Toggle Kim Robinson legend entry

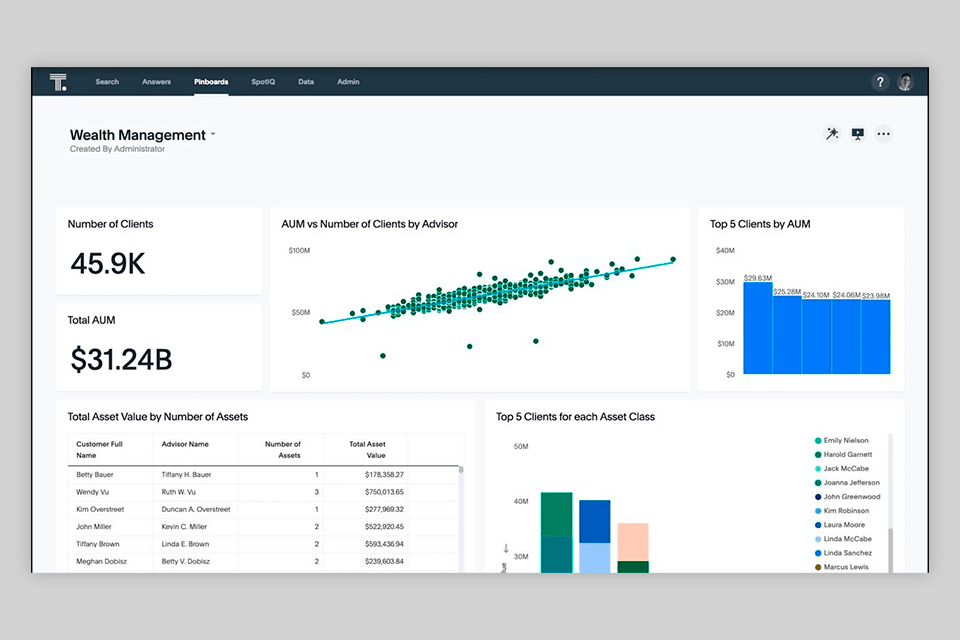[842, 511]
